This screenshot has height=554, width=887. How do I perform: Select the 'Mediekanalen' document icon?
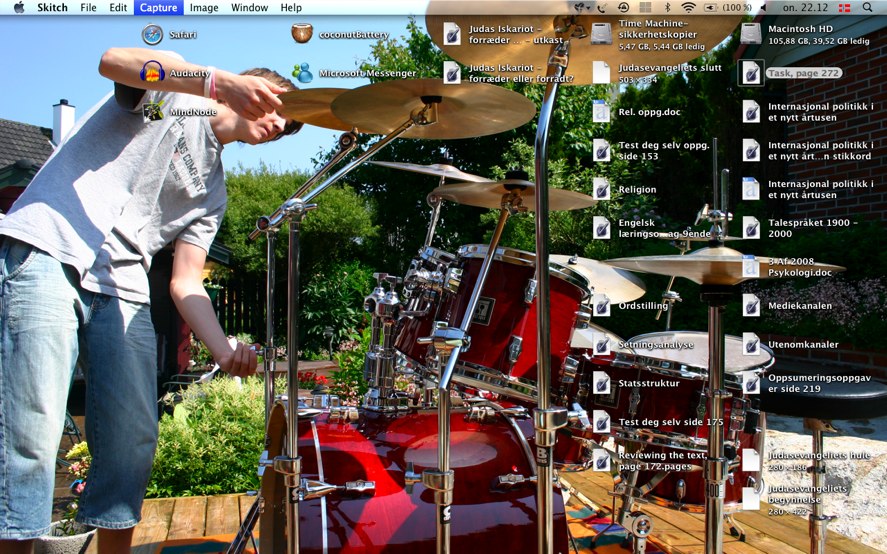[x=751, y=306]
